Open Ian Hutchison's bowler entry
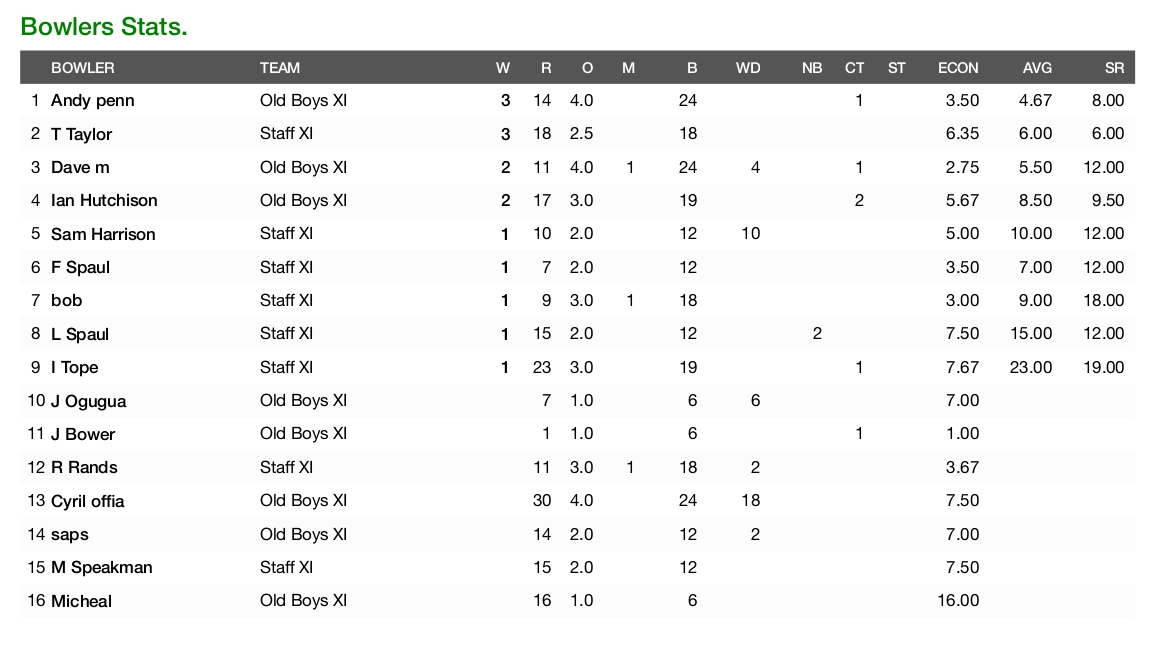The image size is (1156, 646). tap(104, 201)
